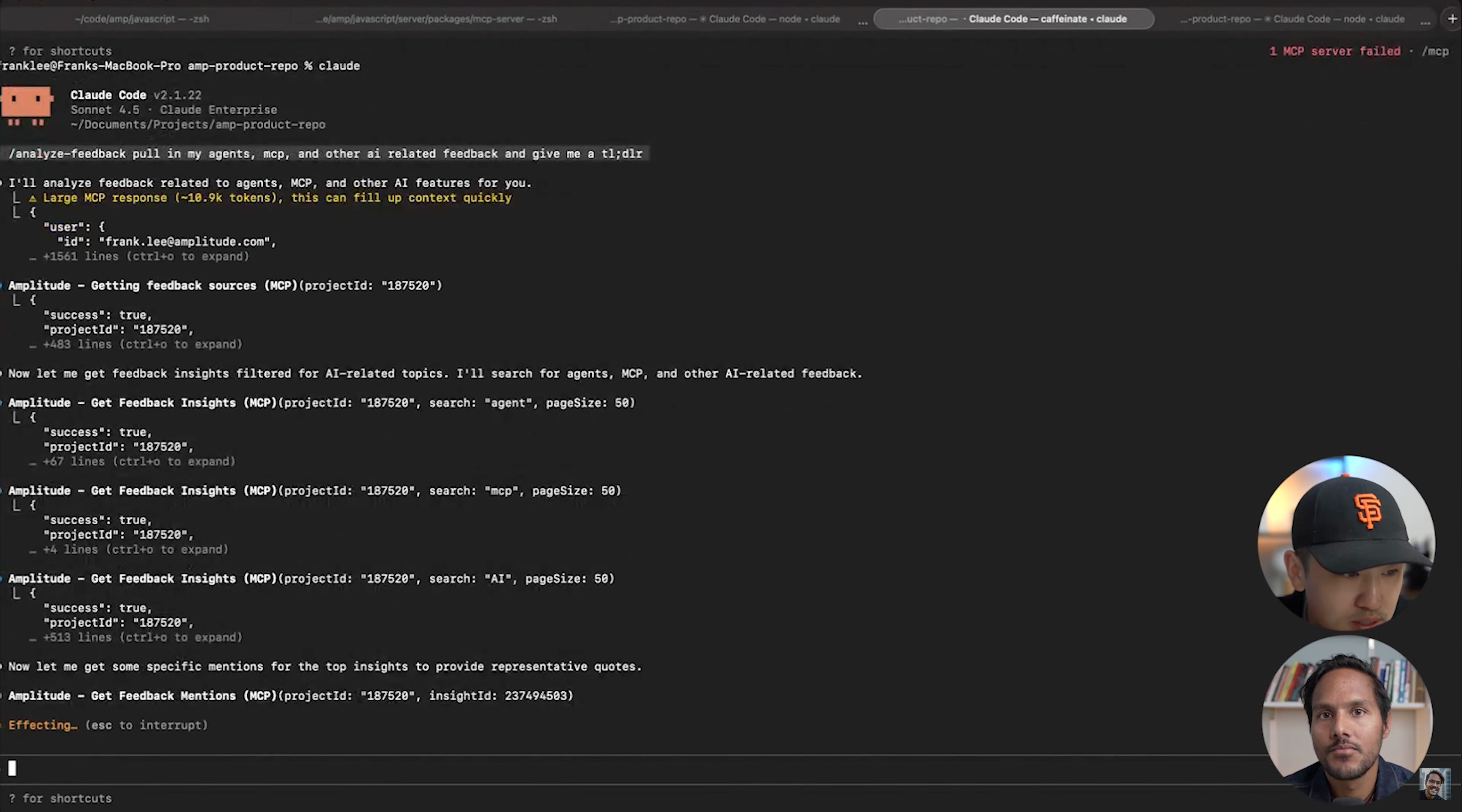
Task: Expand the +513 lines AI search output
Action: pos(142,637)
